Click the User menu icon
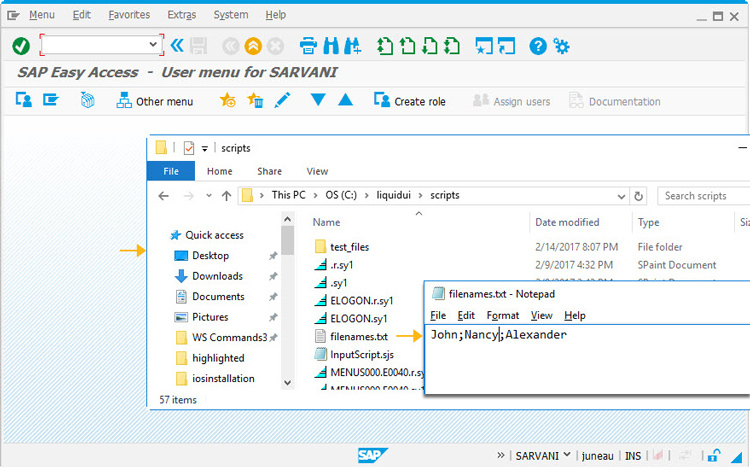Screen dimensions: 750x467 (x=23, y=100)
